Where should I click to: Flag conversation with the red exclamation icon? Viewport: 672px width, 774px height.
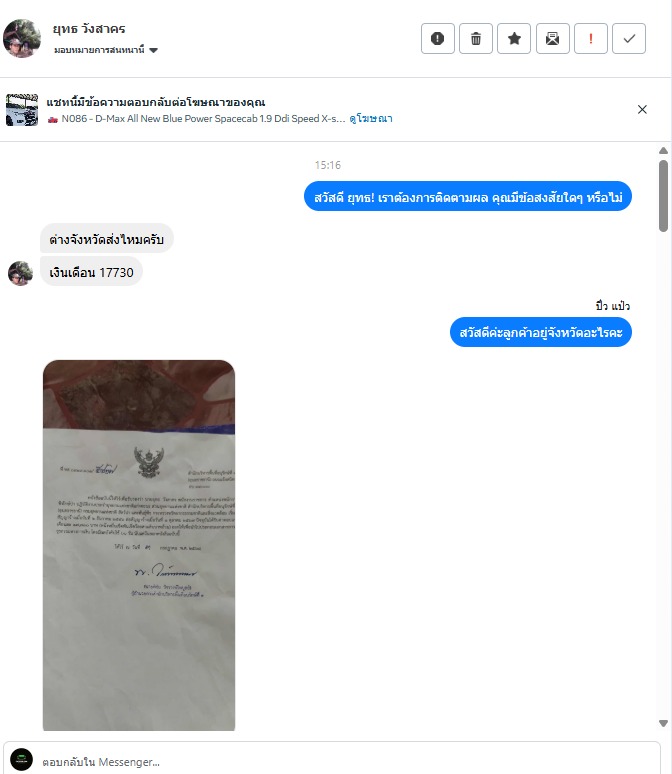coord(591,39)
